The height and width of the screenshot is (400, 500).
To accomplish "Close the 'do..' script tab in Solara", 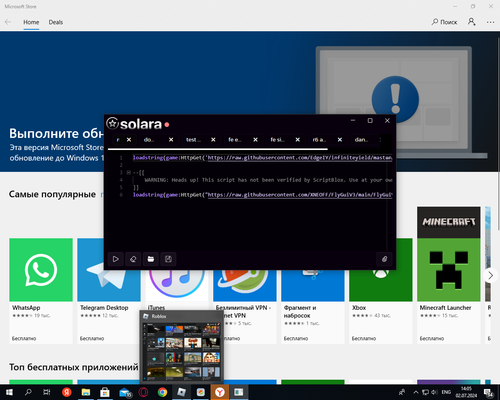I will (171, 140).
